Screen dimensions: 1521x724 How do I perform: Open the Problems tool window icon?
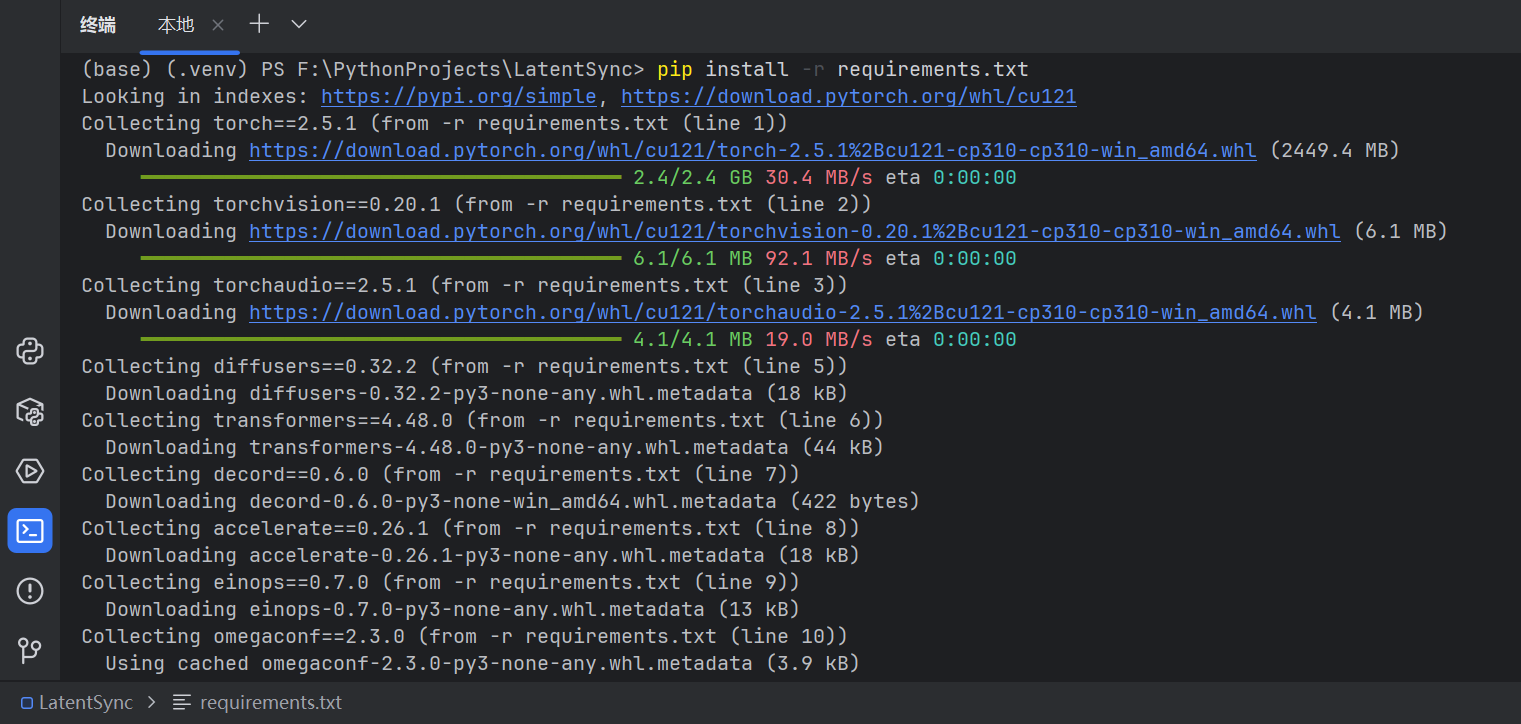[30, 591]
